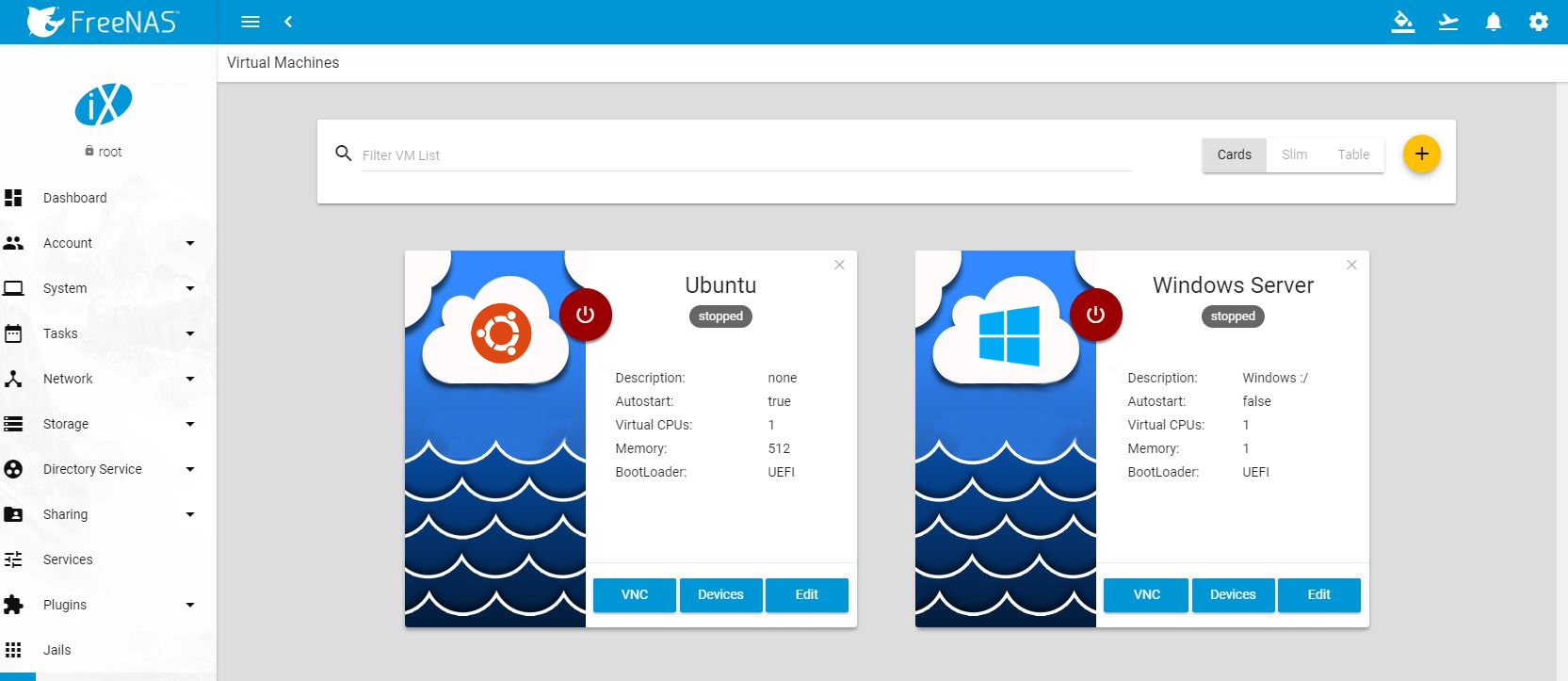Add a new VM with plus button
1568x681 pixels.
click(1422, 154)
